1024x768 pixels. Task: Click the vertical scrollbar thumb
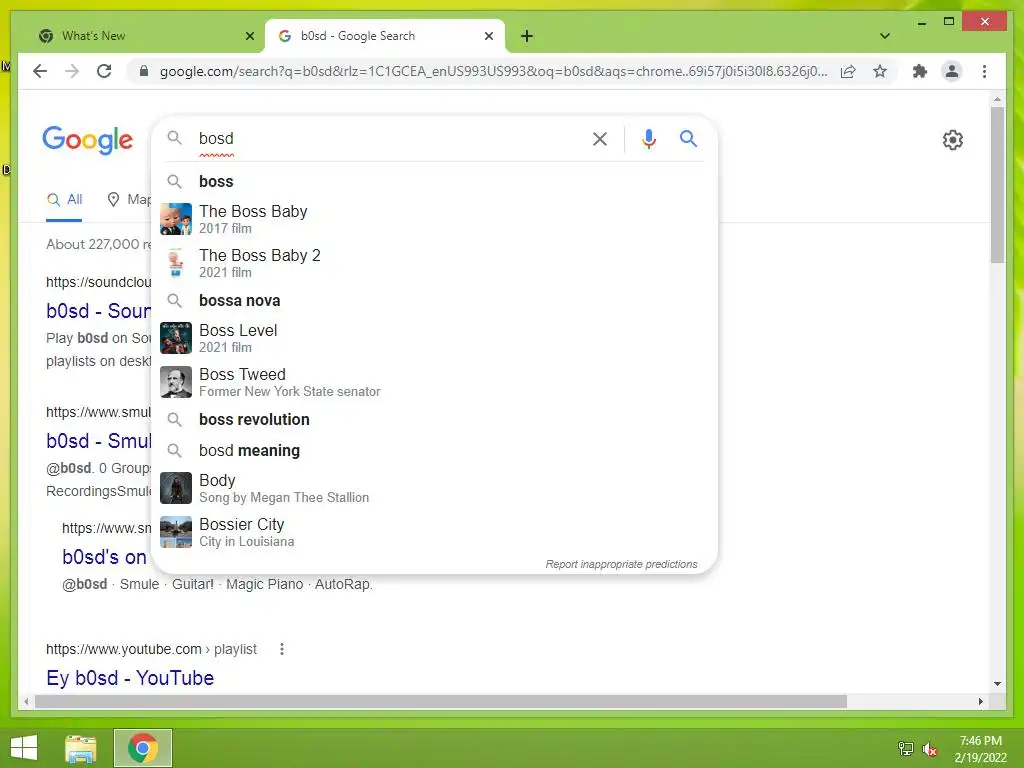[x=997, y=185]
